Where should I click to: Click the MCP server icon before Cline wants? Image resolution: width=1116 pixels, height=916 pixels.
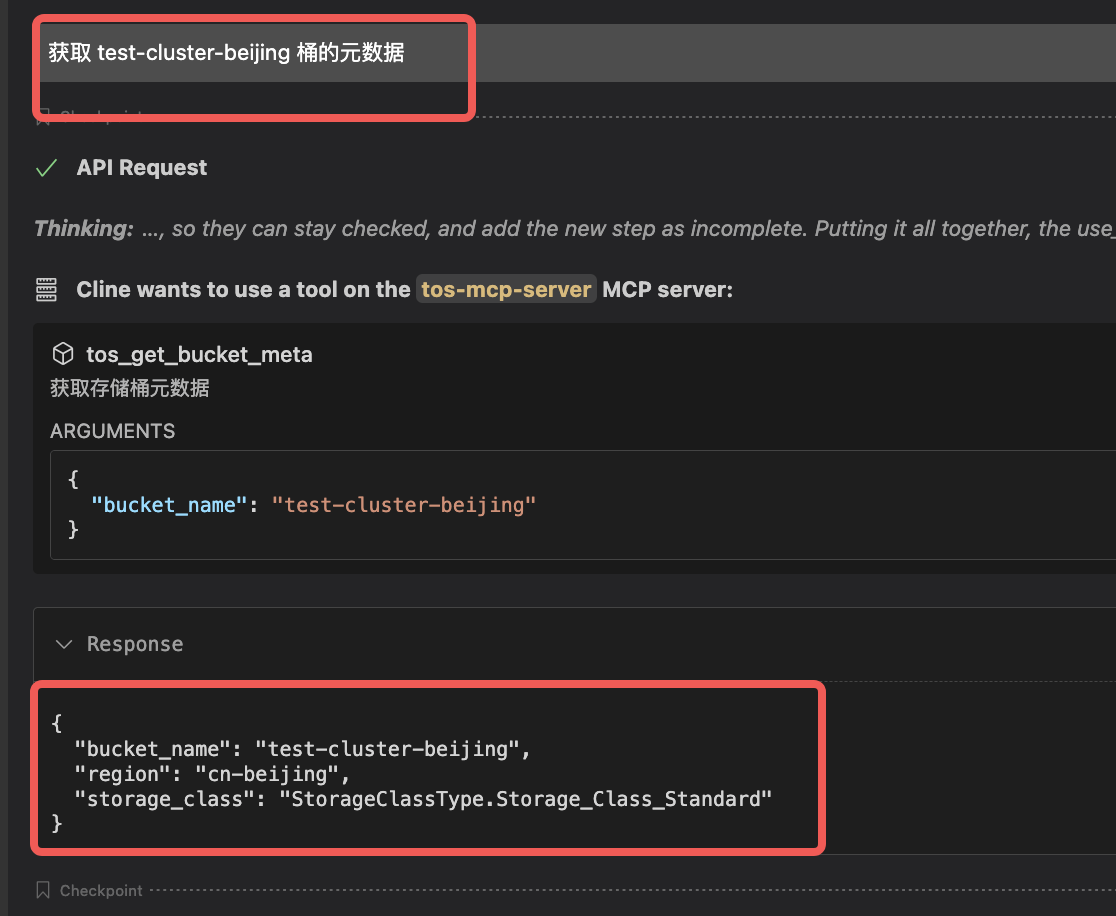(46, 290)
